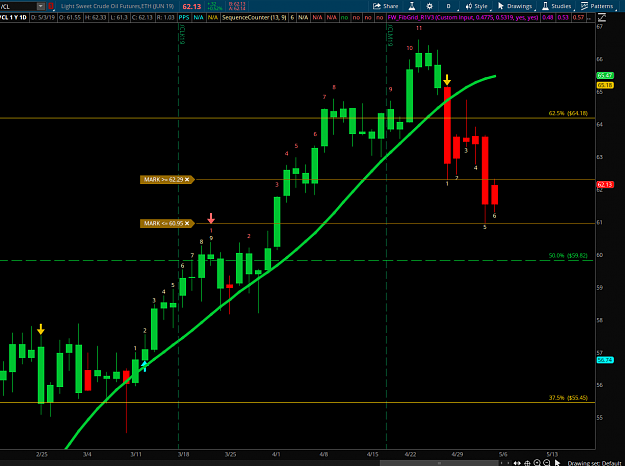Screen dimensions: 625x466
Task: Select the pointer drawing tool icon
Action: [x=557, y=463]
